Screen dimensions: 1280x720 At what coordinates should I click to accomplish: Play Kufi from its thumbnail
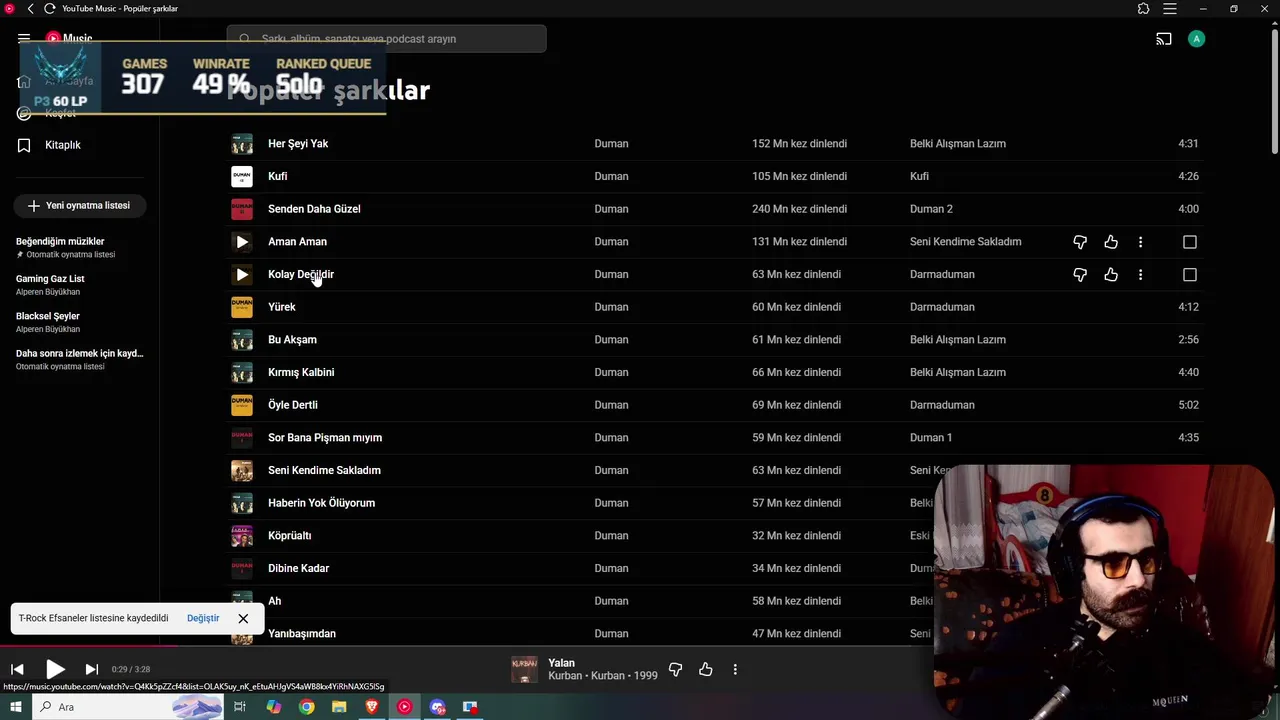point(242,177)
